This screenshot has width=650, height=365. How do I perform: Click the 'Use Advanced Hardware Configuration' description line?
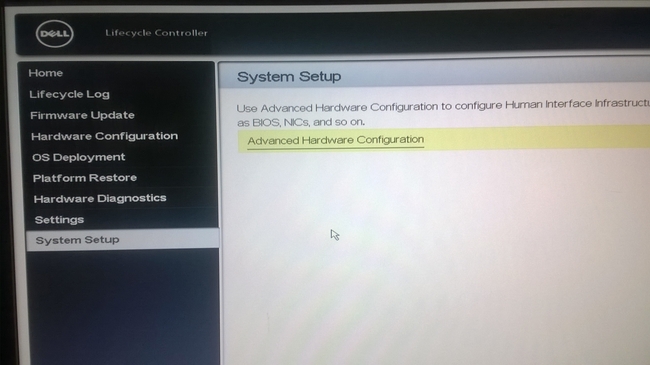[x=443, y=106]
